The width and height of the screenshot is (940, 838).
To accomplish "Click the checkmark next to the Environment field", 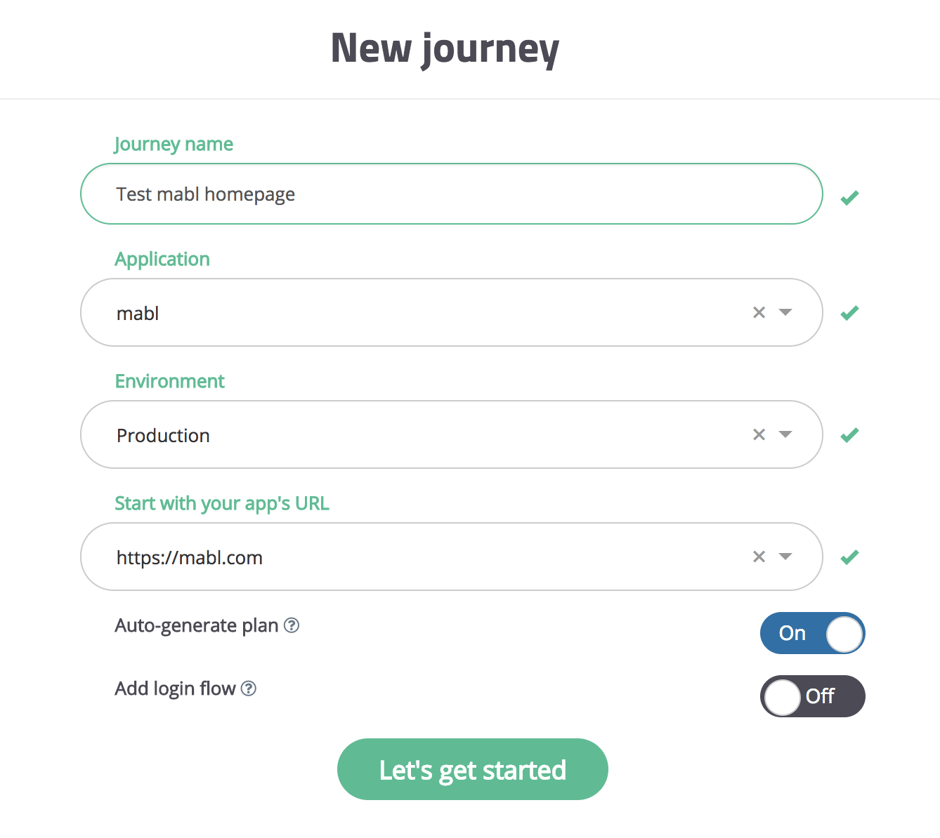I will [x=849, y=434].
